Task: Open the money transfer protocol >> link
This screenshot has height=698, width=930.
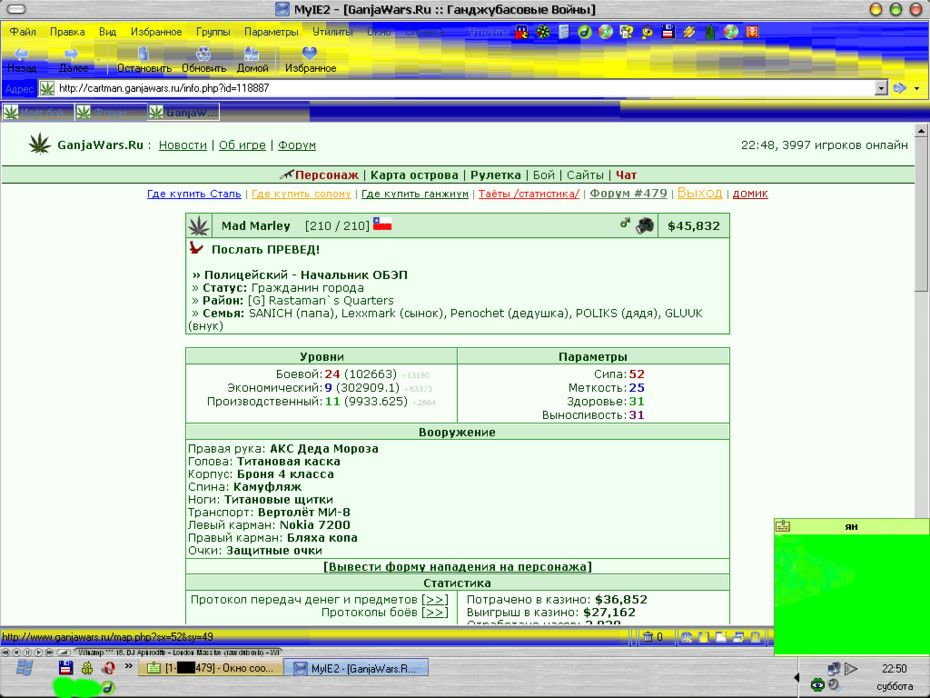Action: pos(435,600)
